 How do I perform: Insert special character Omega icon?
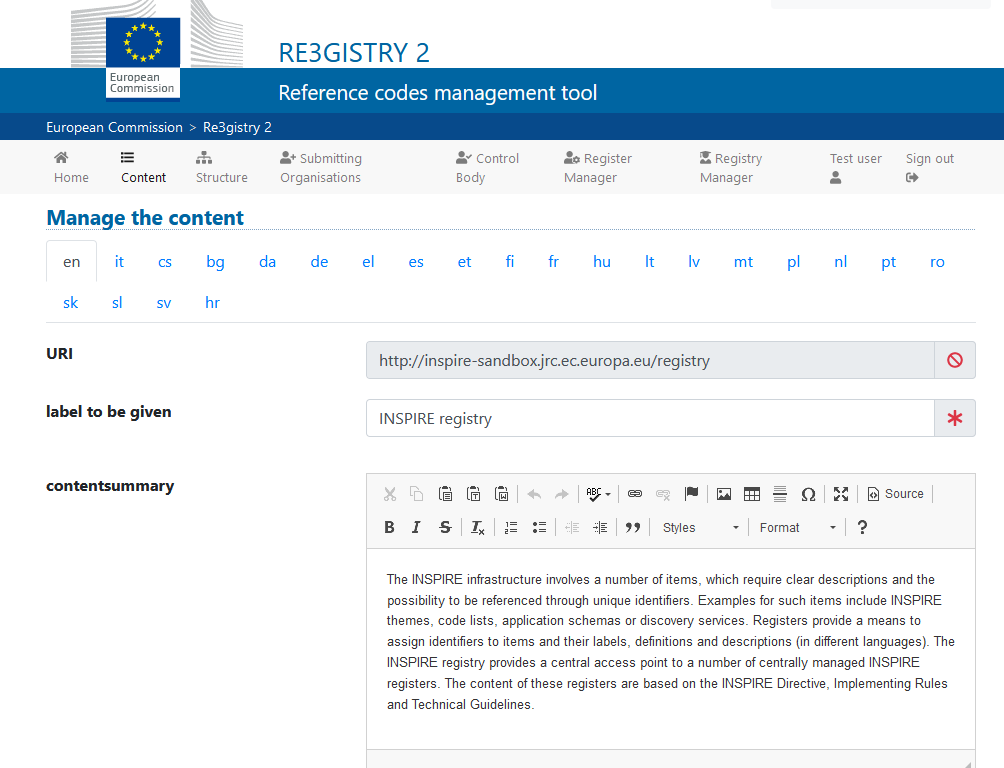point(808,494)
